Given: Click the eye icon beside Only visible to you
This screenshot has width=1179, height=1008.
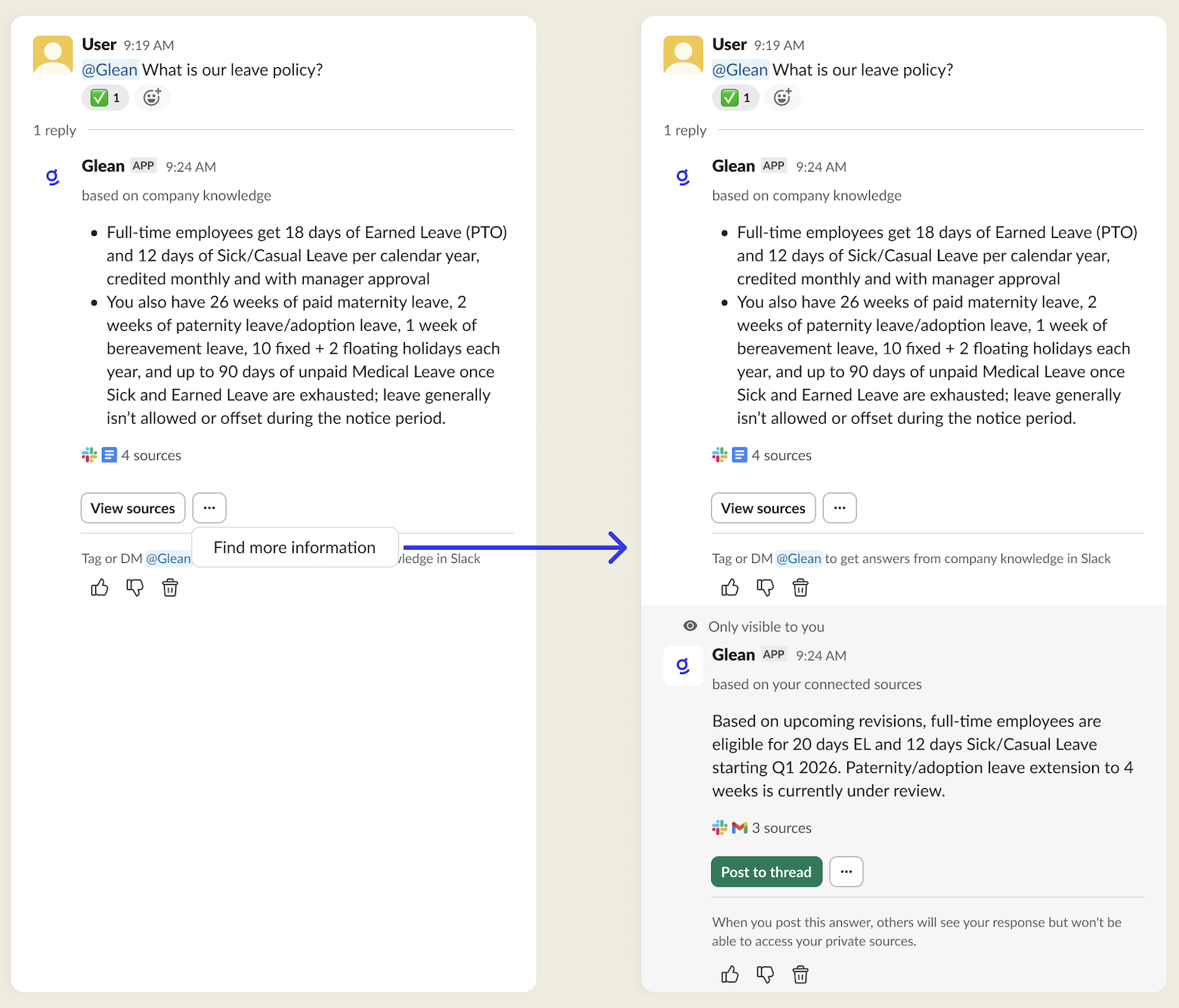Looking at the screenshot, I should click(x=690, y=626).
